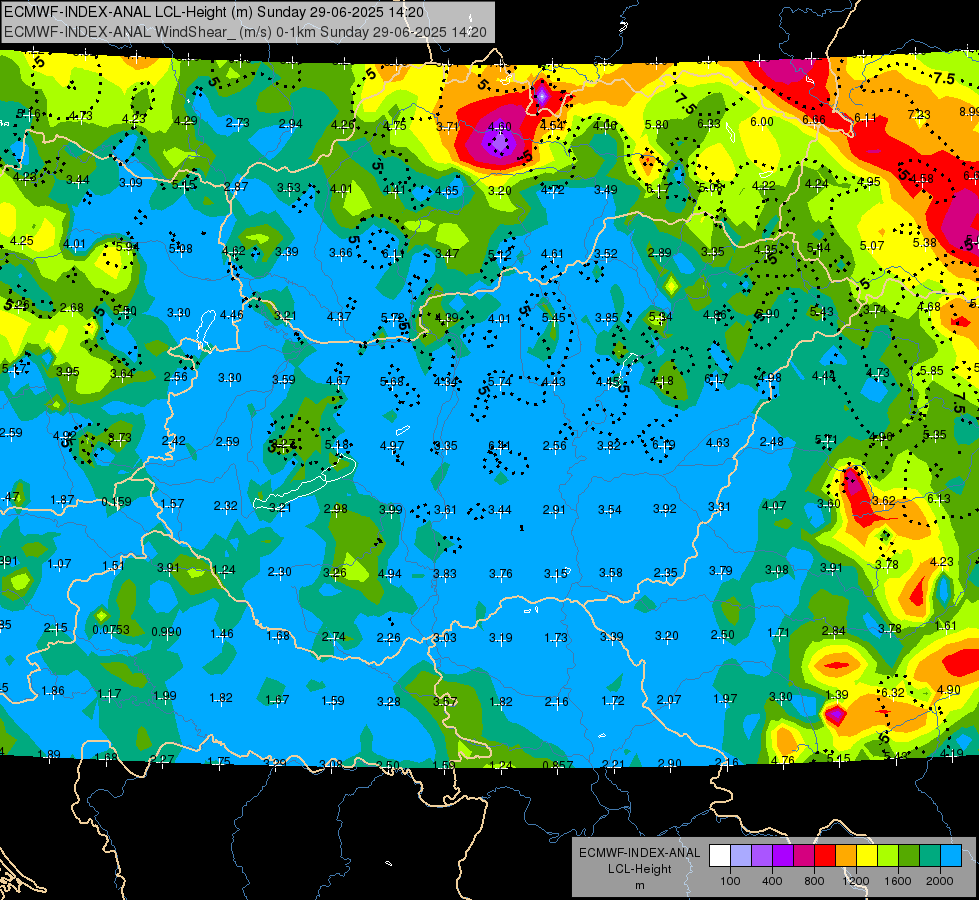Screen dimensions: 979x900
Task: Click the wind shear value '0.159'
Action: point(116,501)
